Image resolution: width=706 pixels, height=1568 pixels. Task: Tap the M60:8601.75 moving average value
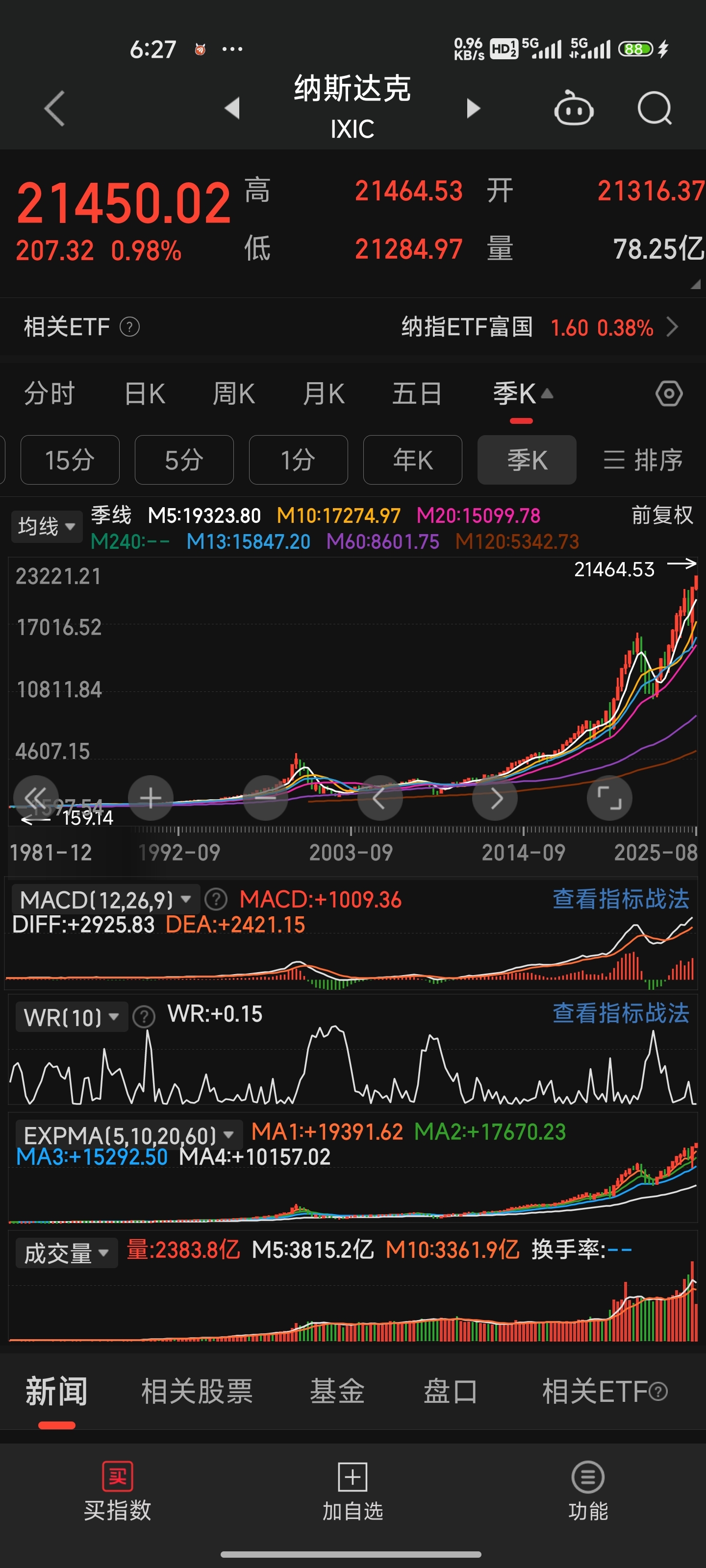coord(382,541)
